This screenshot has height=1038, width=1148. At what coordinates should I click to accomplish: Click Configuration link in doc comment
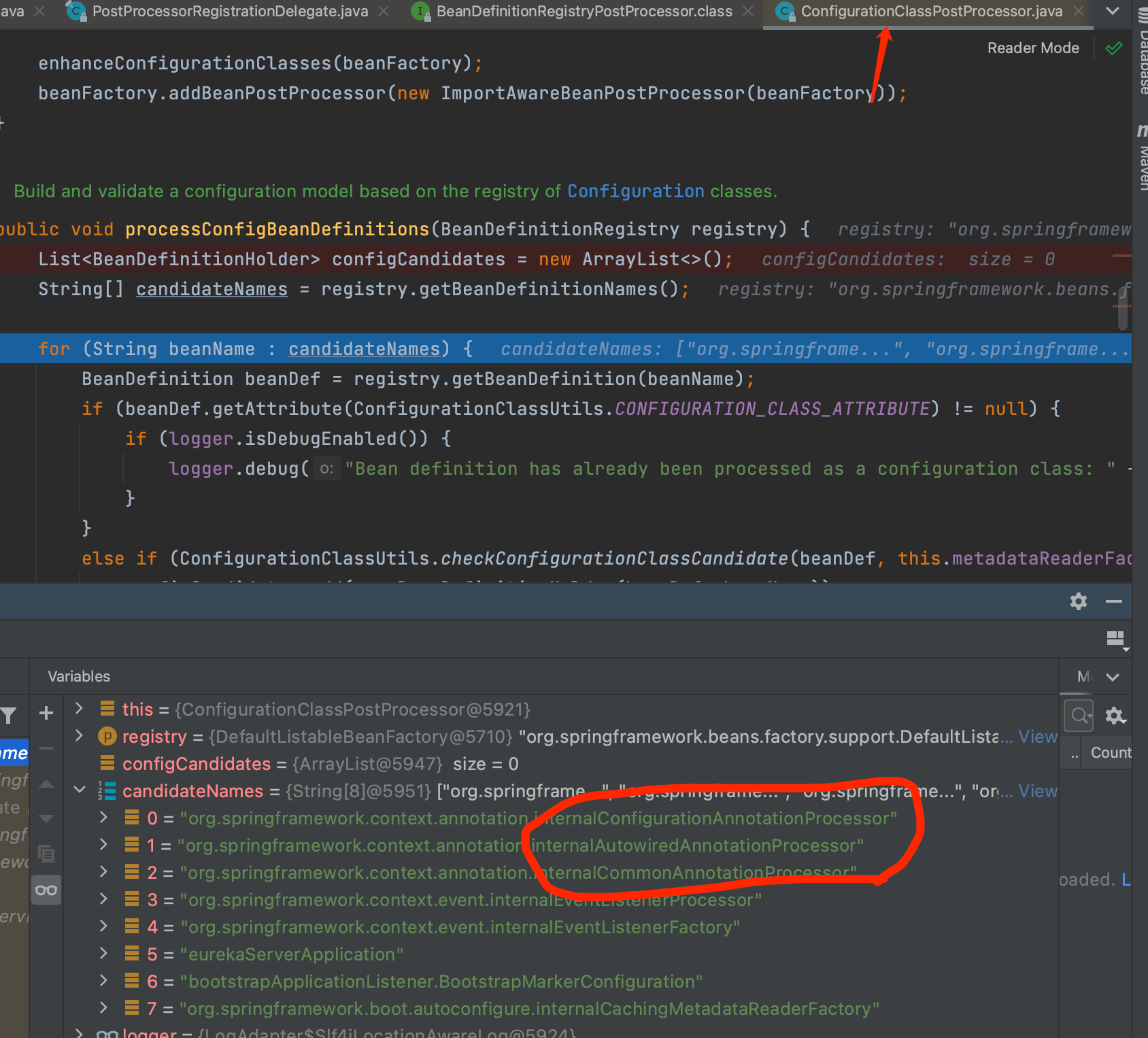(x=636, y=191)
